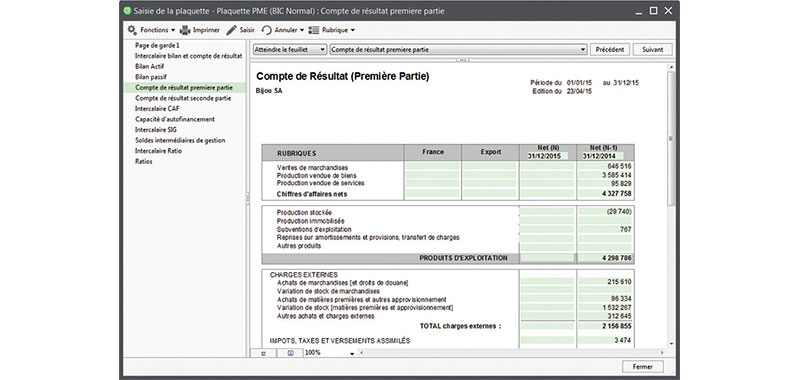Click the Saisir pencil icon
This screenshot has width=800, height=380.
tap(232, 30)
